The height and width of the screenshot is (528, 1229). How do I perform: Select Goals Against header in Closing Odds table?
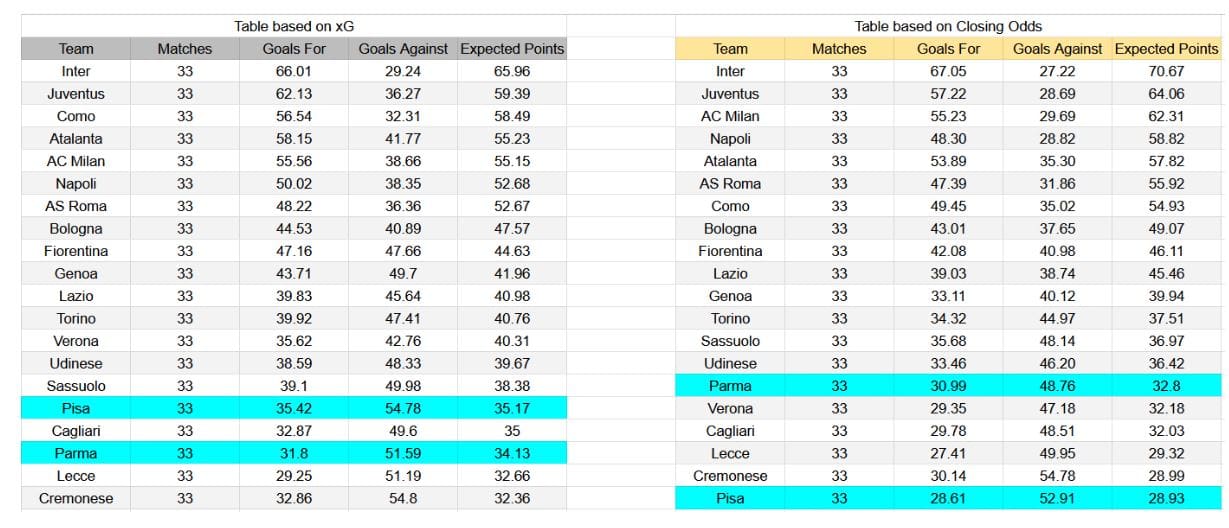click(1057, 48)
